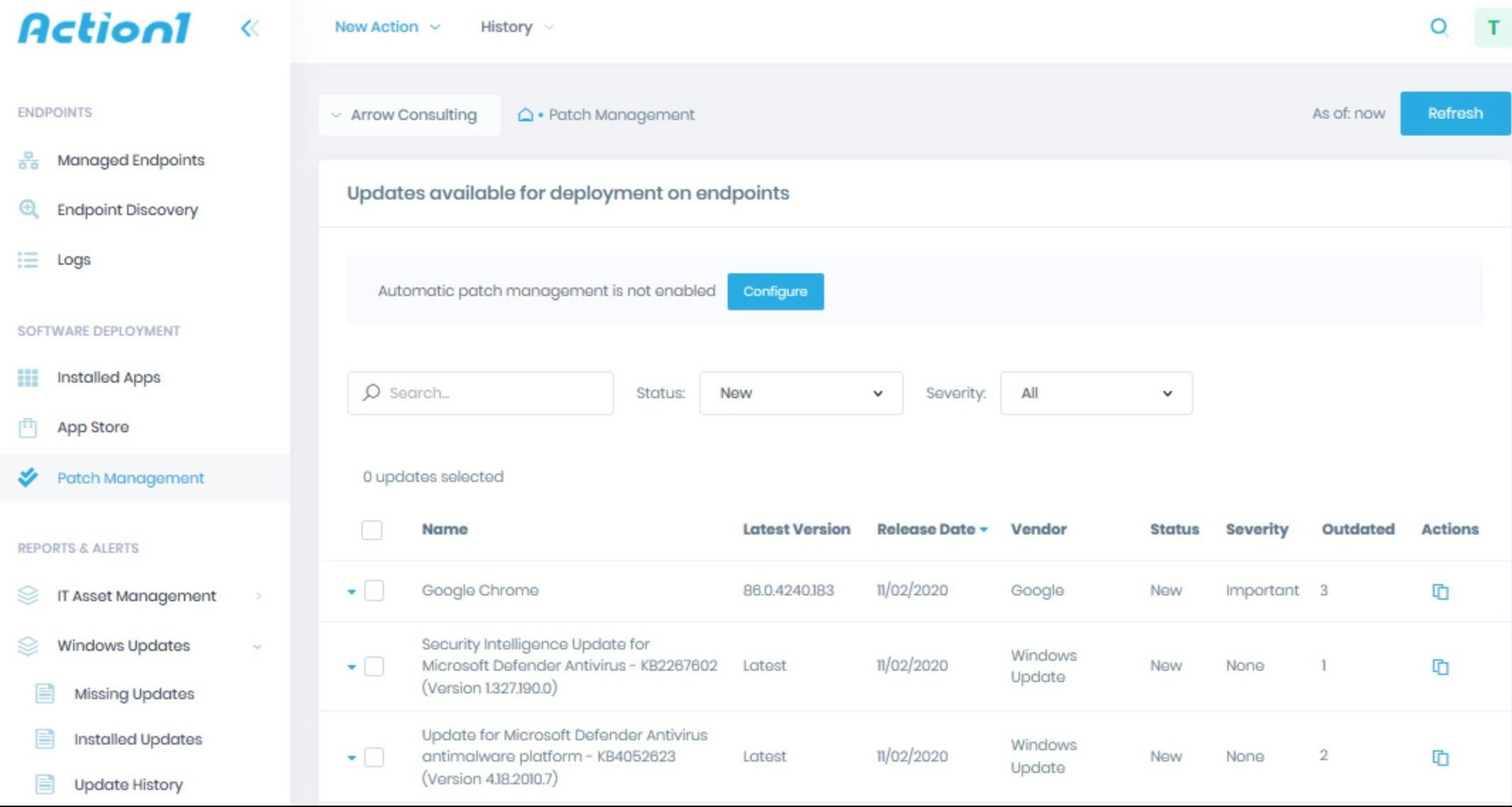Screen dimensions: 1512x807
Task: Open the Severity filter dropdown
Action: coord(1095,393)
